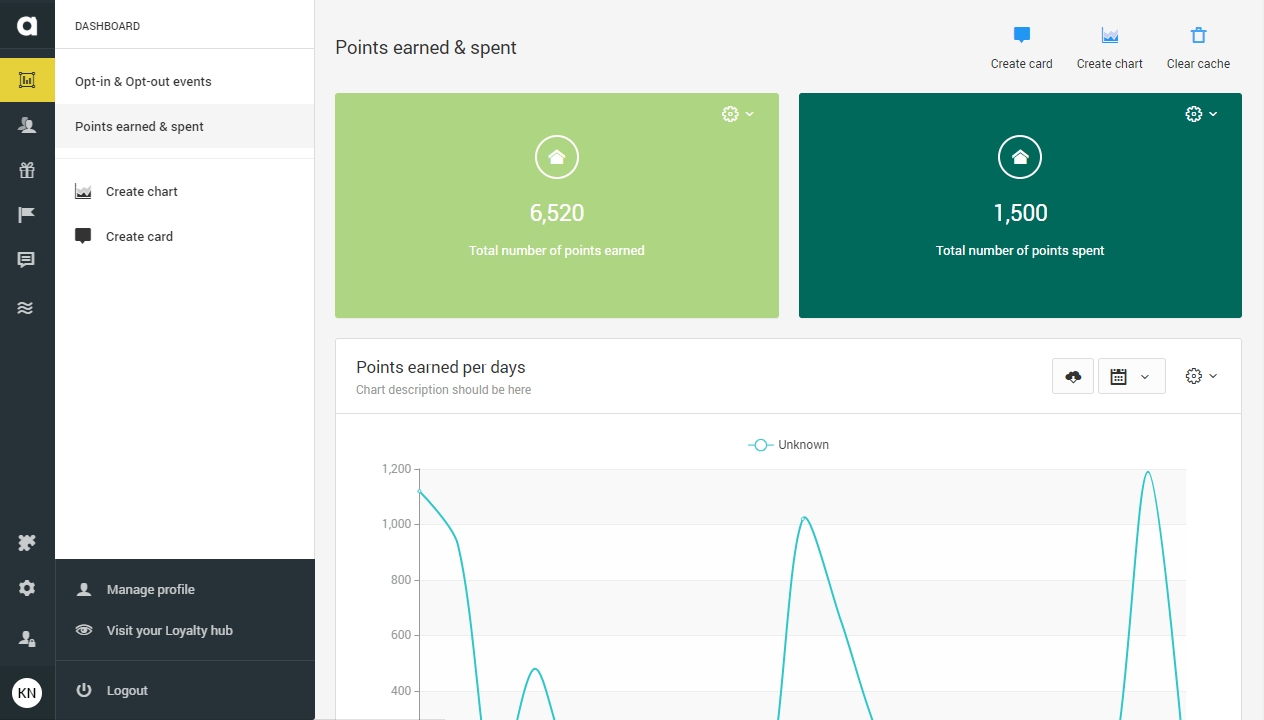
Task: Click the Clear cache trash icon
Action: tap(1198, 35)
